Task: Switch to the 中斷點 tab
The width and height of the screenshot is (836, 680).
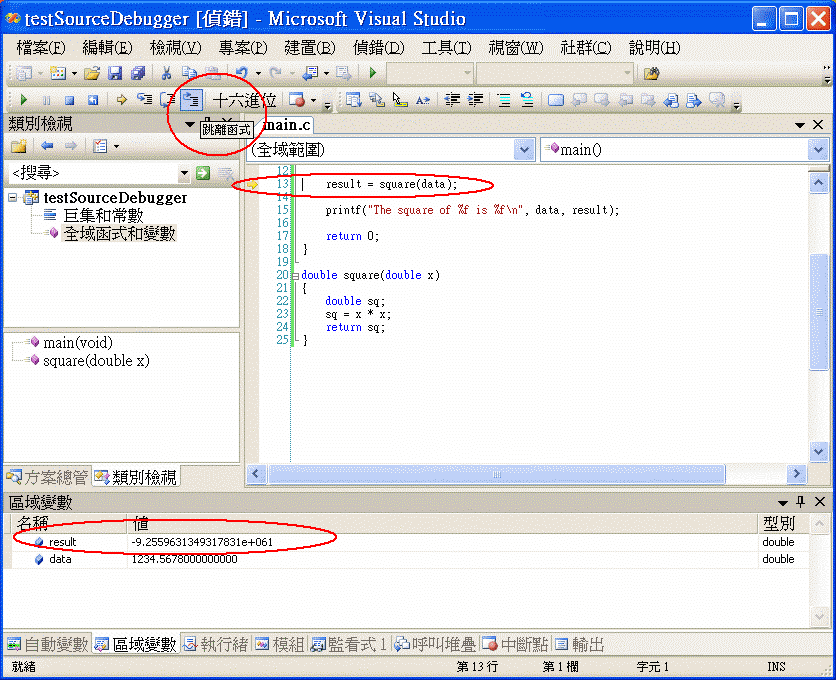Action: (x=515, y=645)
